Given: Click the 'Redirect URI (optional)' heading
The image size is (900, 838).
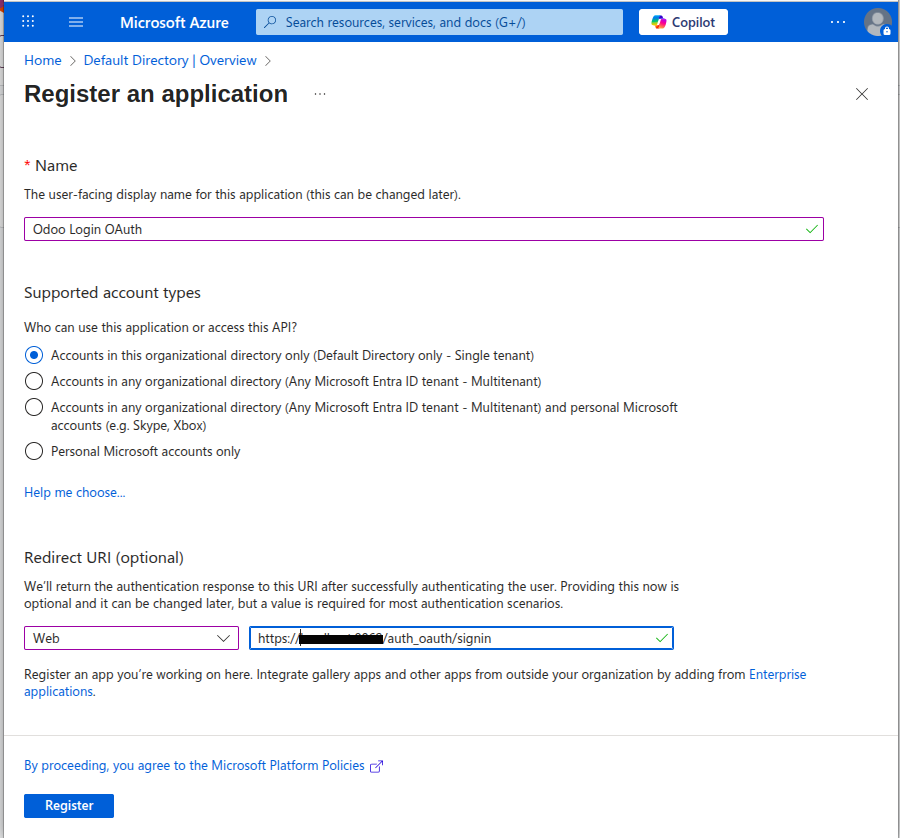Looking at the screenshot, I should tap(104, 558).
